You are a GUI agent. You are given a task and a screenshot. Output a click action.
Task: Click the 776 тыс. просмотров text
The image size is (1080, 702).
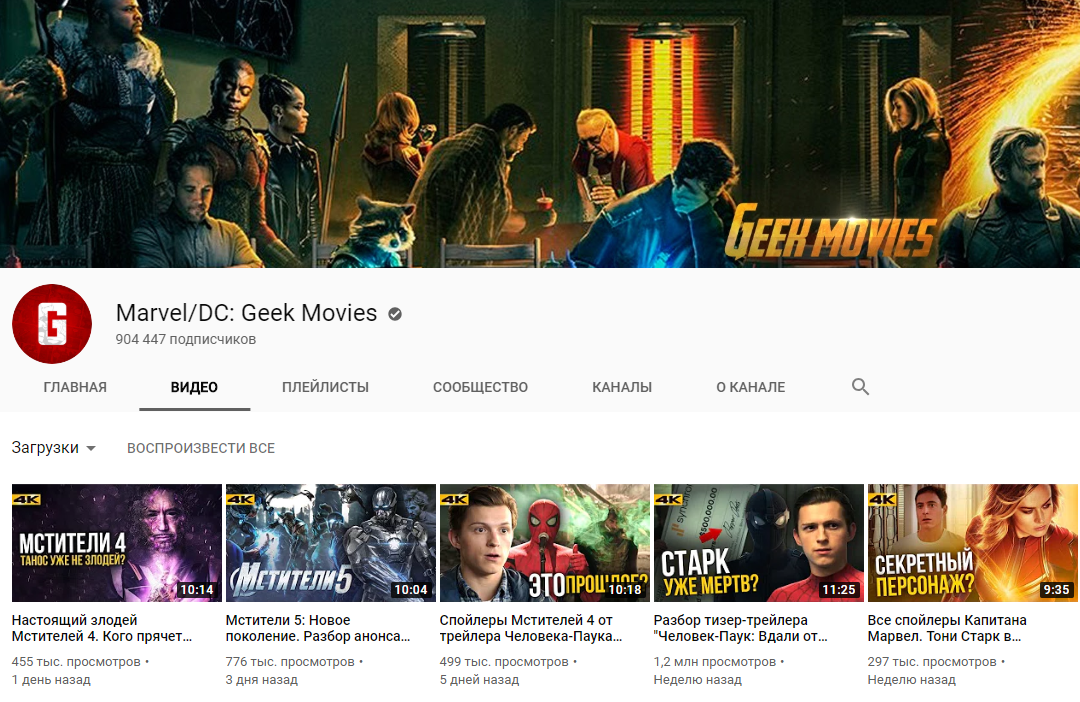coord(291,662)
